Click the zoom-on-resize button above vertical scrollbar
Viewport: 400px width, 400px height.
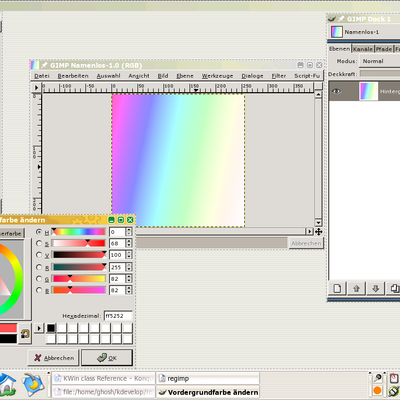tap(318, 86)
